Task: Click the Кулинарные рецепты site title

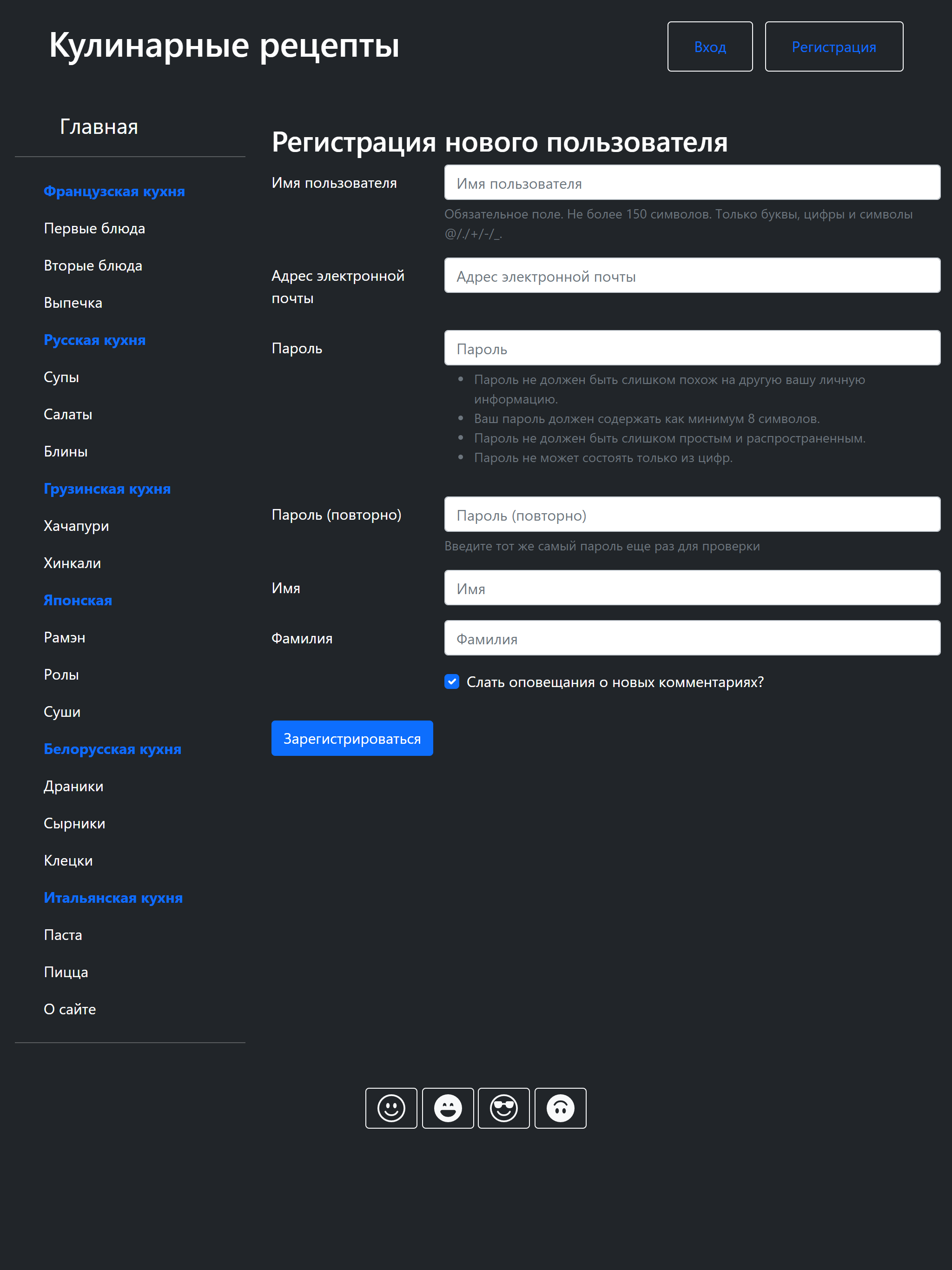Action: coord(224,46)
